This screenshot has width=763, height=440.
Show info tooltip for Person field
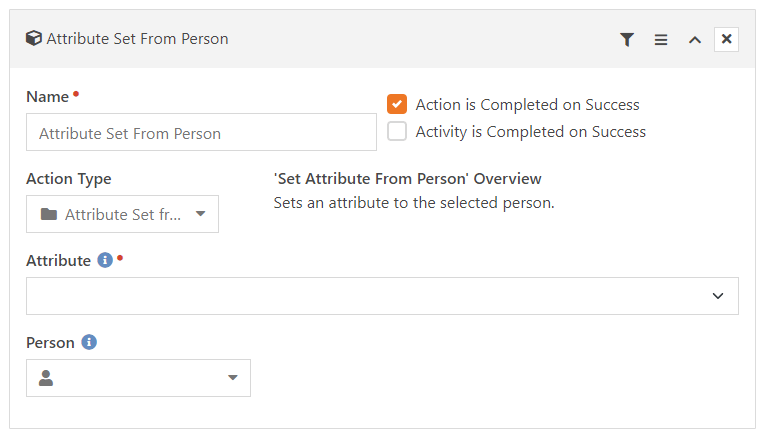click(x=89, y=342)
